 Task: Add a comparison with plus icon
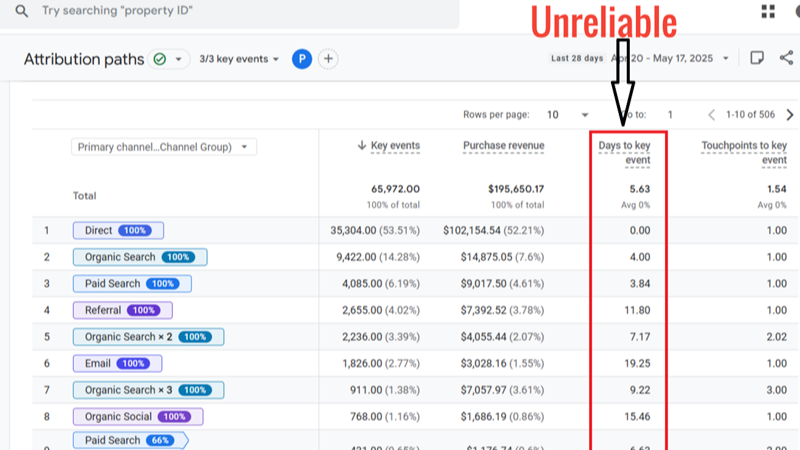tap(328, 59)
